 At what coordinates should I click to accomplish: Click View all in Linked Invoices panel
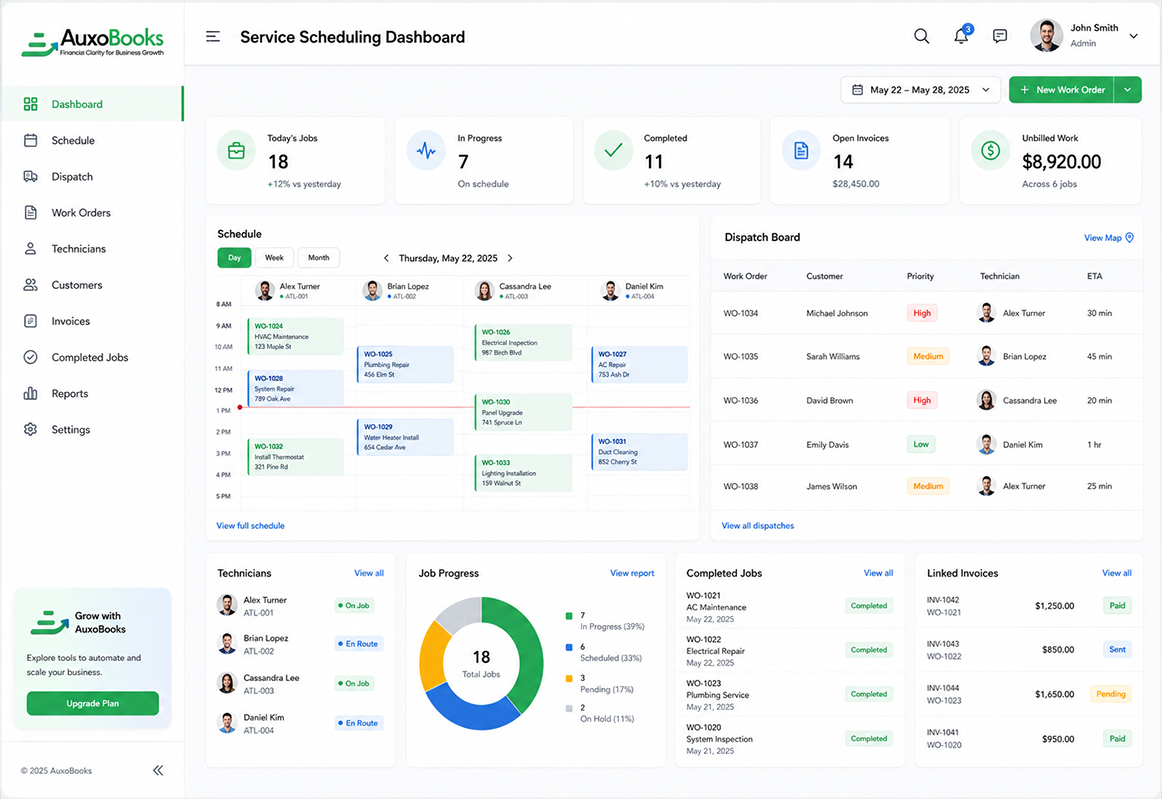tap(1117, 573)
